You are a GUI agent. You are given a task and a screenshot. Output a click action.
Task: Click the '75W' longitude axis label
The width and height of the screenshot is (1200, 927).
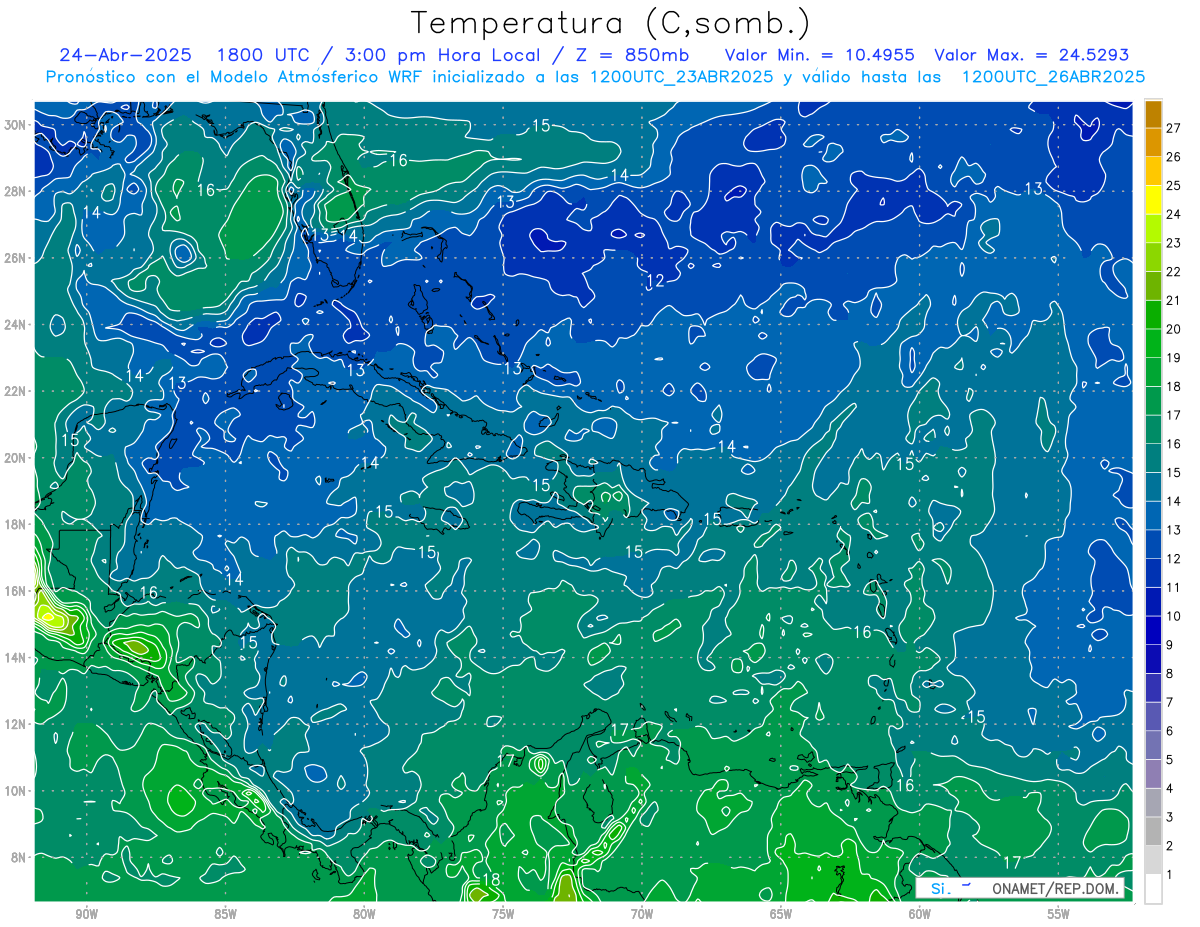coord(503,914)
